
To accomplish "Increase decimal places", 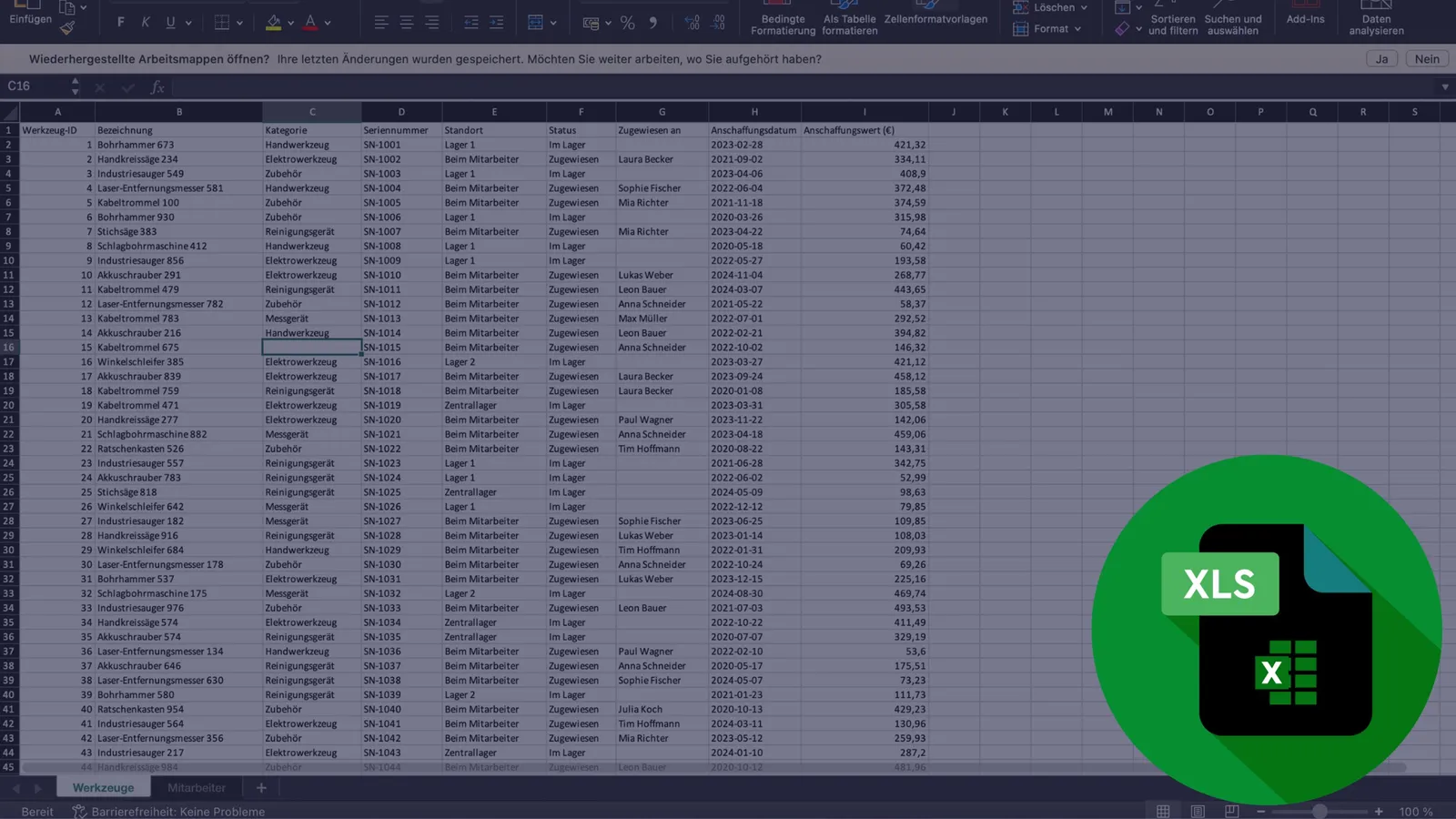I will (x=693, y=22).
